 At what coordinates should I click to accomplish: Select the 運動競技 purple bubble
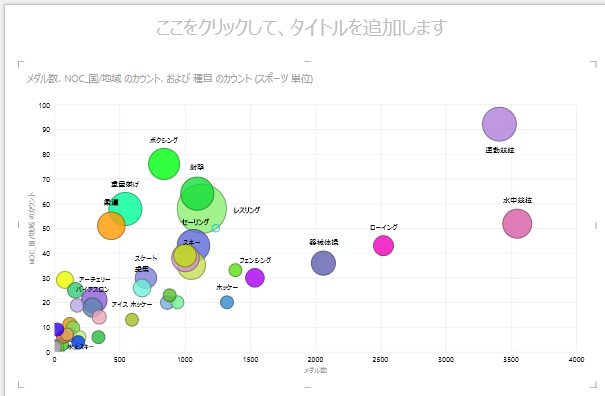coord(499,124)
